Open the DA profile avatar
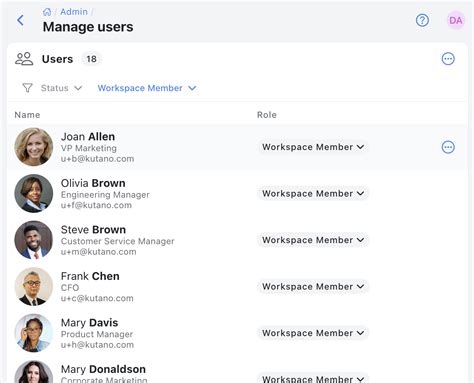The image size is (474, 383). [455, 20]
